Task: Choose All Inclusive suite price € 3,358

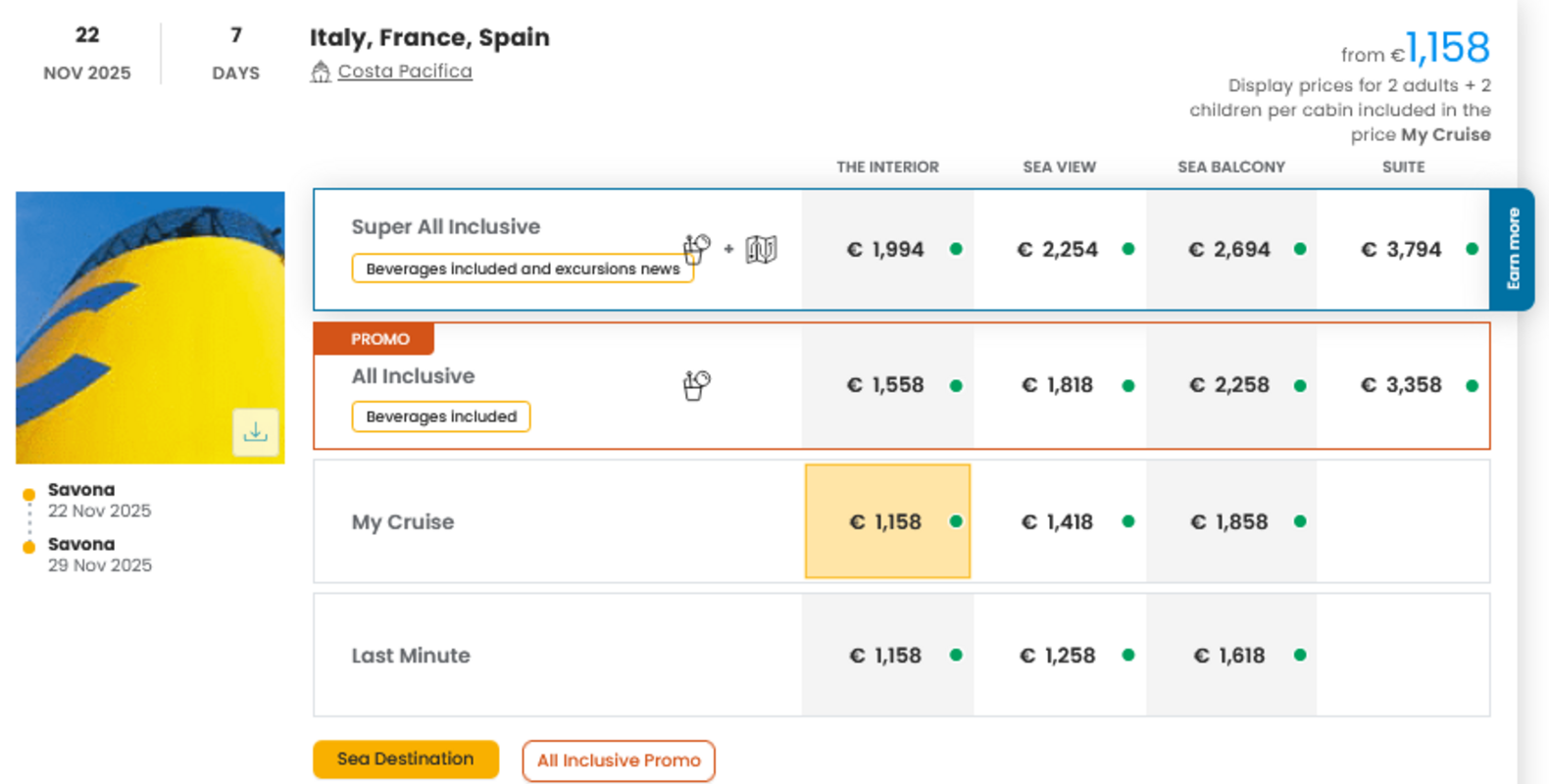Action: click(1401, 385)
